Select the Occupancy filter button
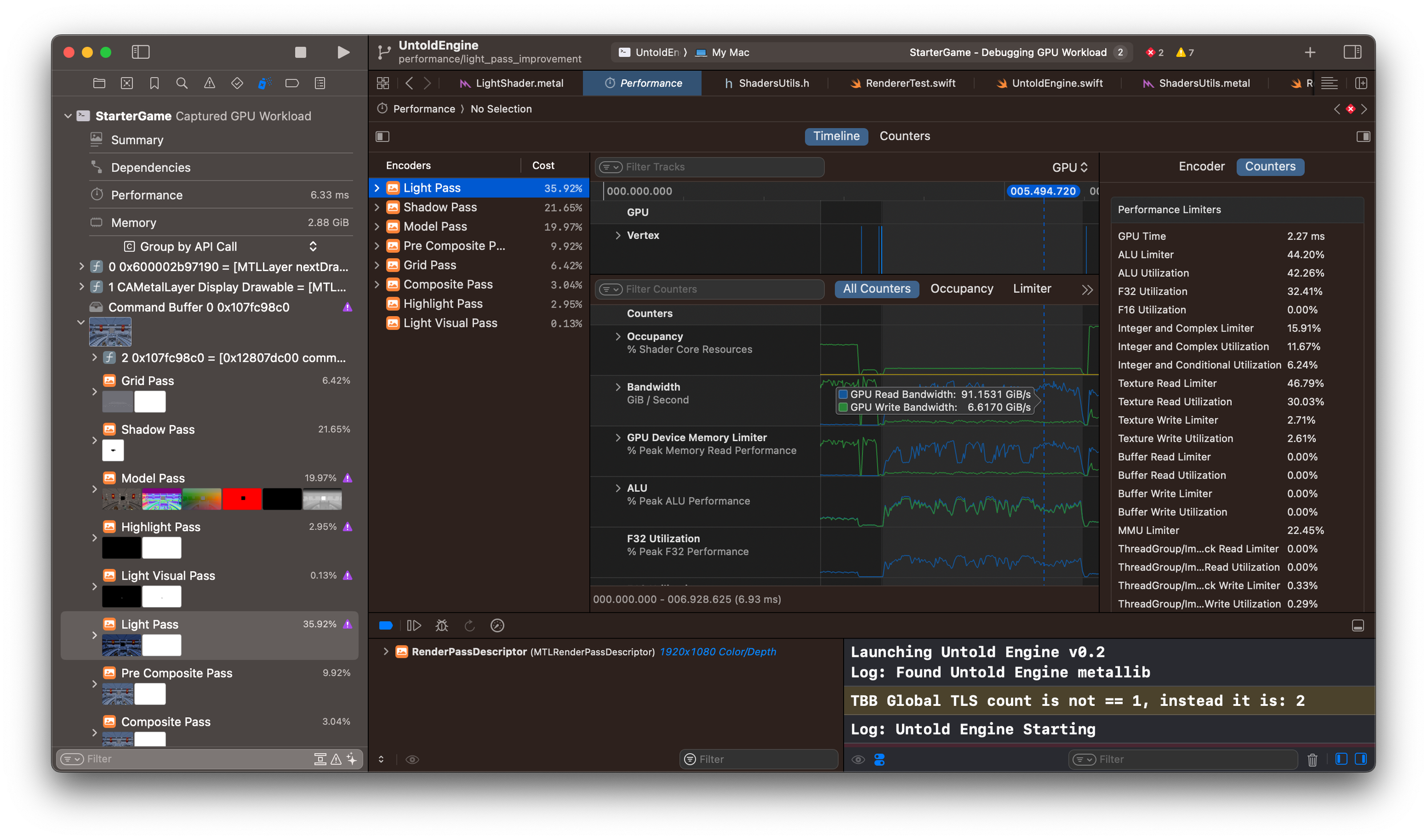This screenshot has width=1427, height=840. click(x=961, y=289)
